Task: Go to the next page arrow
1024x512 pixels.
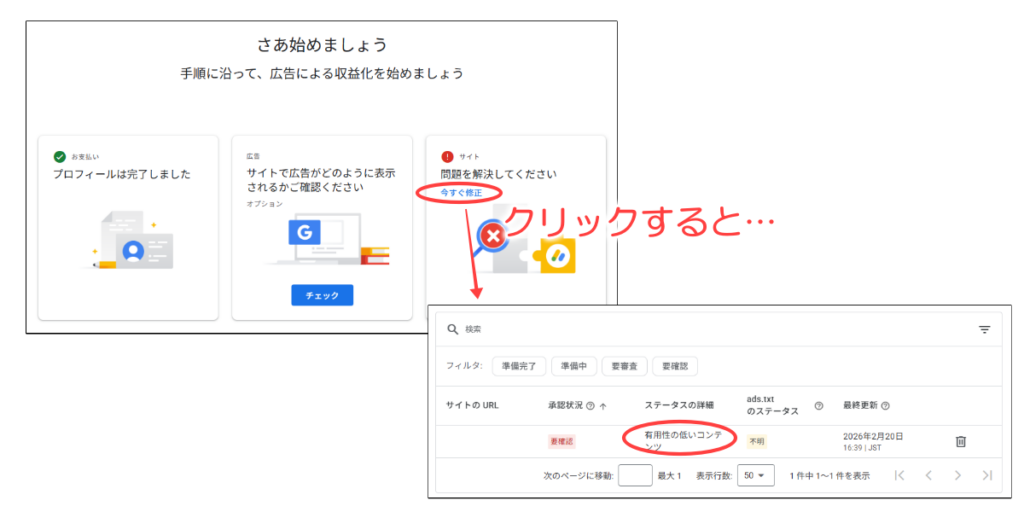Action: pos(957,475)
